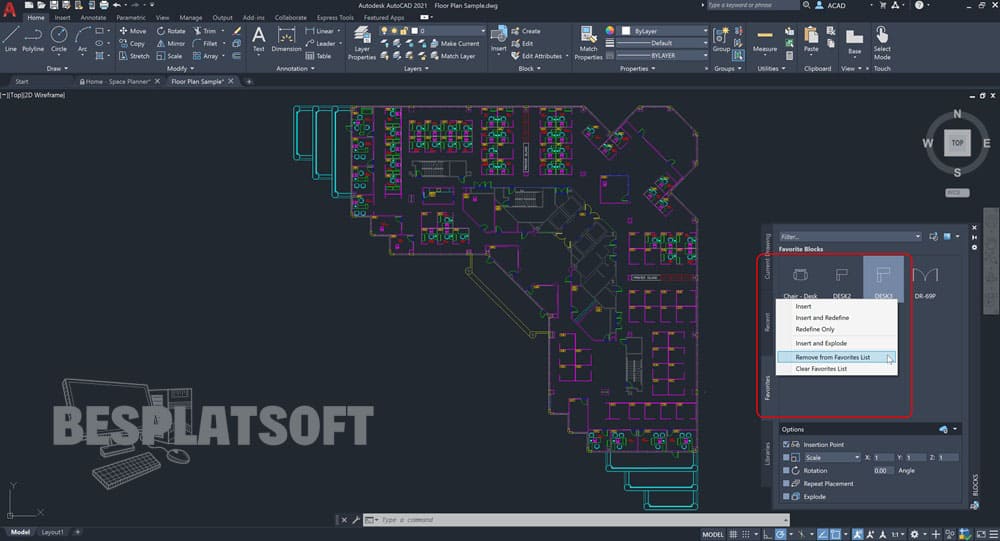The width and height of the screenshot is (1000, 541).
Task: Expand the block Filter dropdown
Action: point(917,236)
